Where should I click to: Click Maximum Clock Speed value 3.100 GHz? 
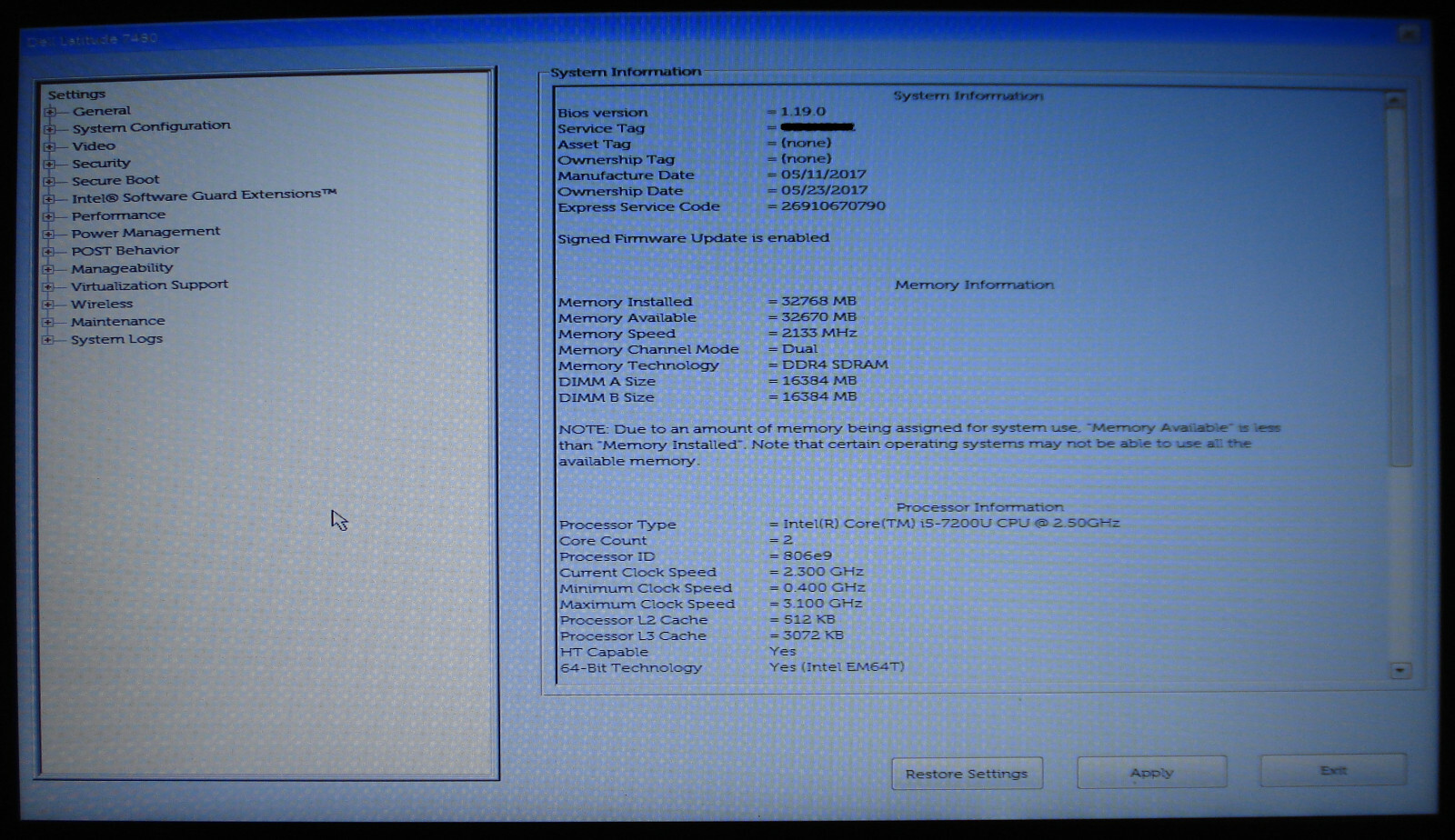[823, 604]
